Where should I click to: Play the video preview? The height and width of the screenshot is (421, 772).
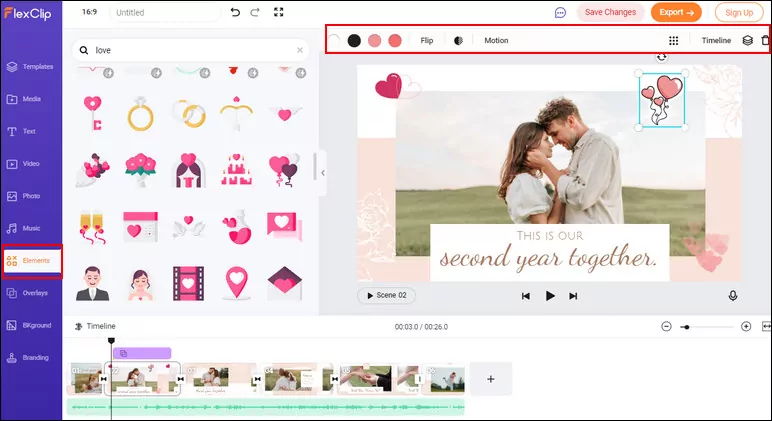point(550,296)
